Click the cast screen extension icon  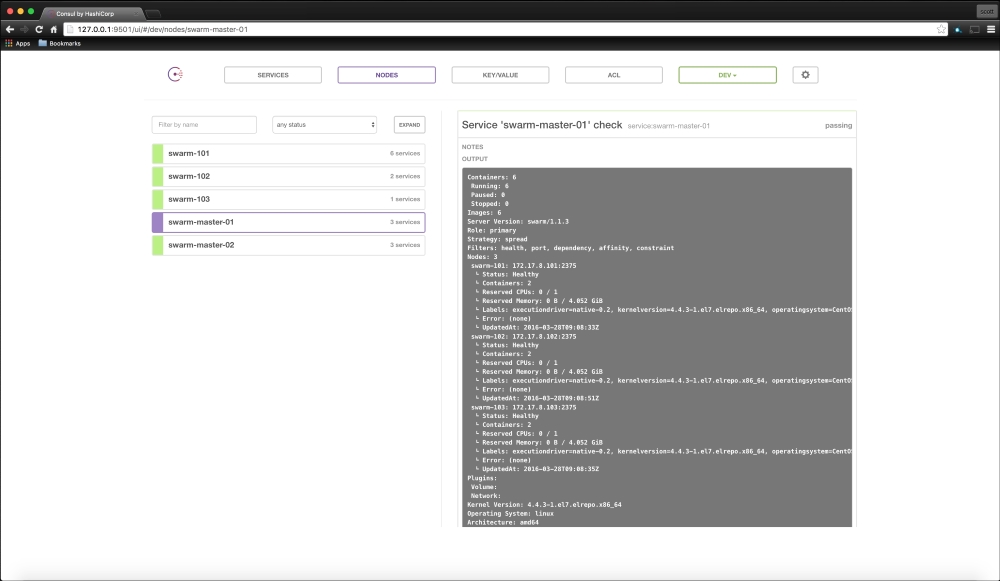973,29
